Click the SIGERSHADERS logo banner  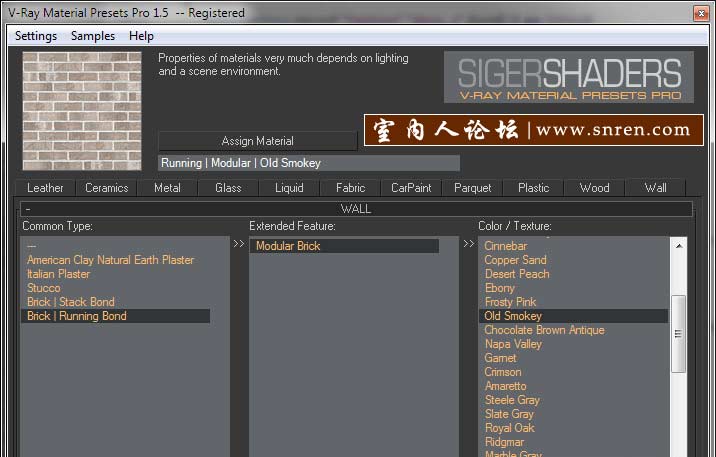click(569, 77)
